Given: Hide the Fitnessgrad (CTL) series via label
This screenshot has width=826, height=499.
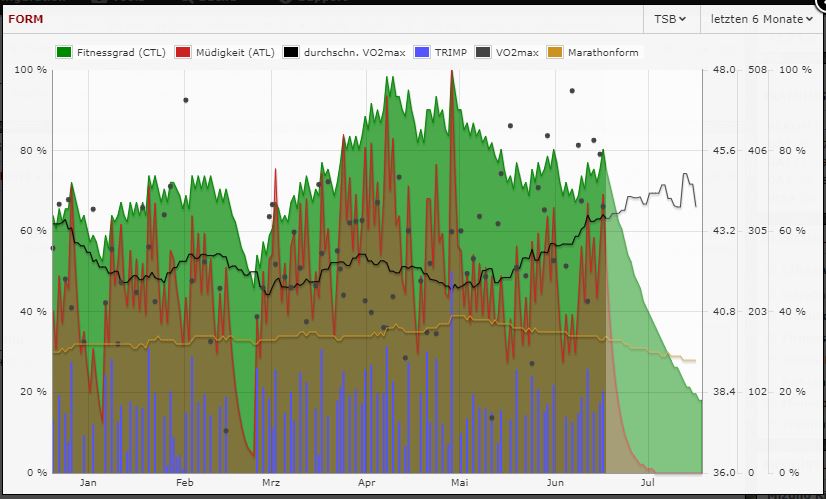Looking at the screenshot, I should tap(121, 52).
